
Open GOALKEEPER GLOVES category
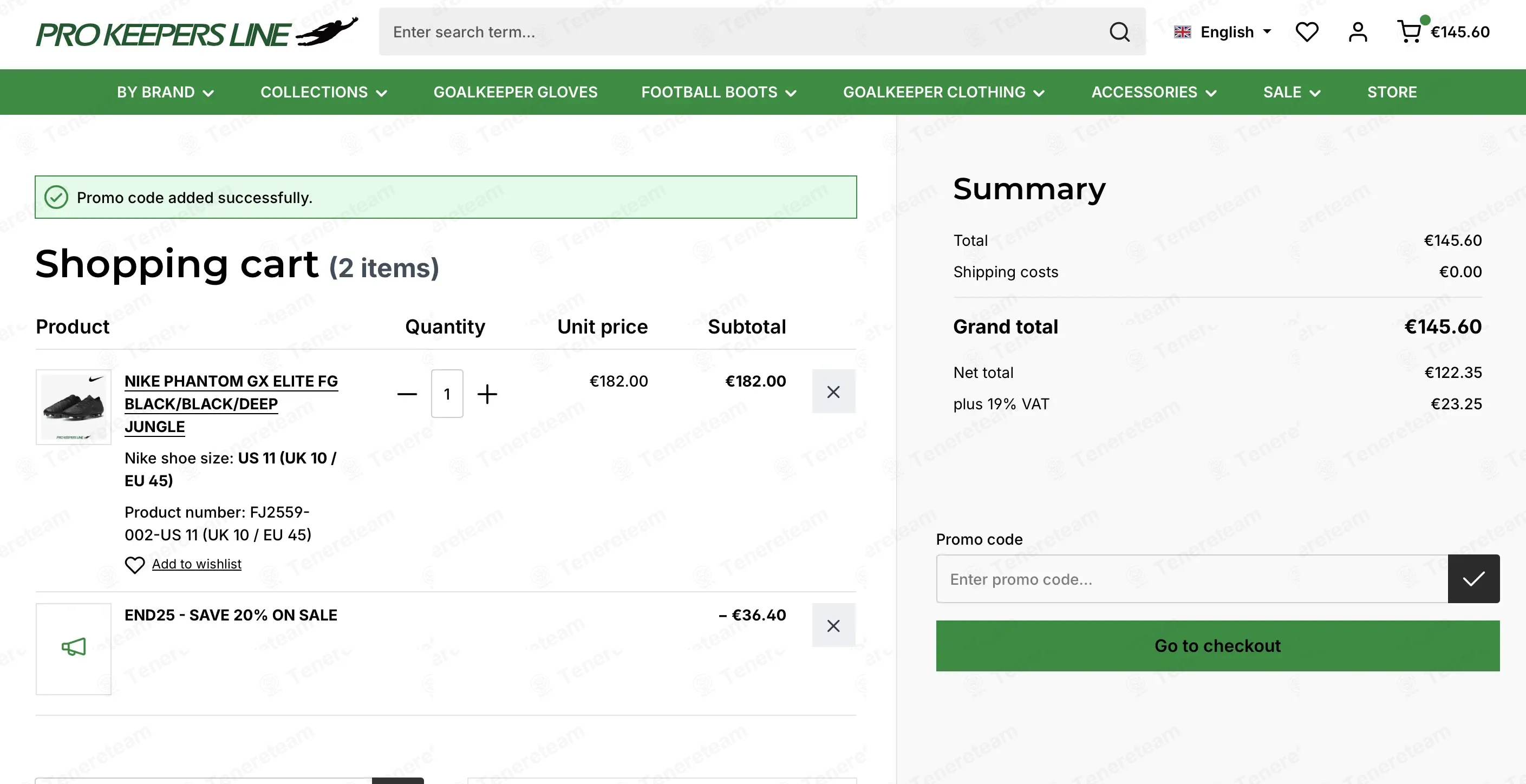[x=516, y=93]
